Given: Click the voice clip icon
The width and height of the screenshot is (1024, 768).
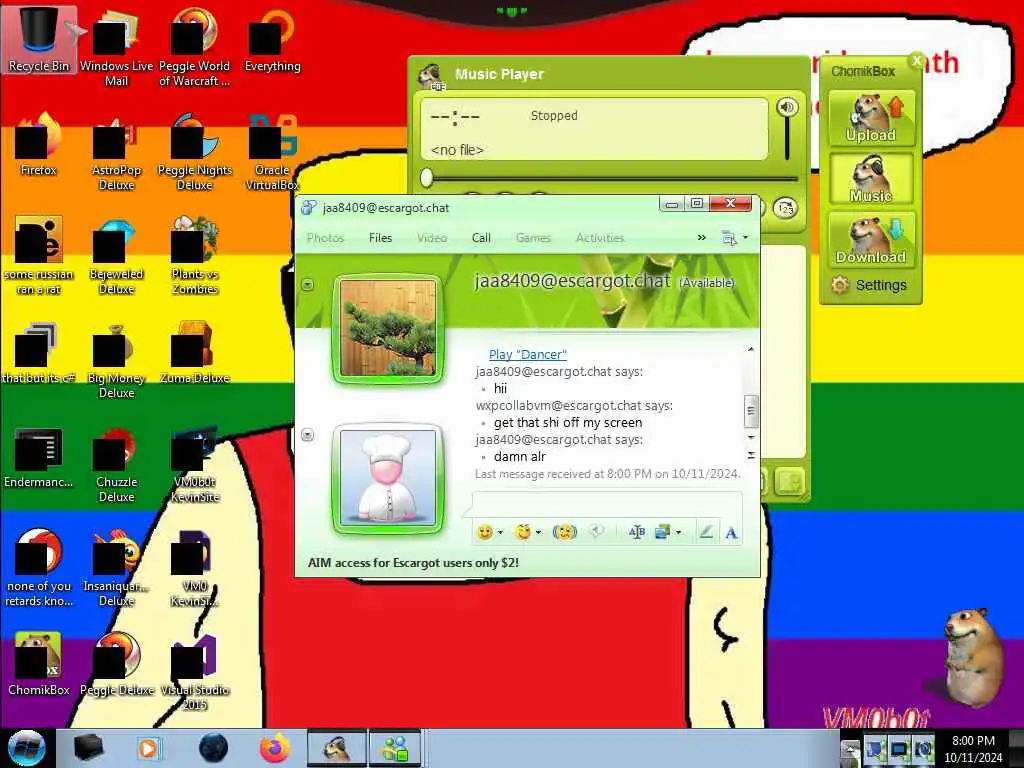Looking at the screenshot, I should click(596, 532).
